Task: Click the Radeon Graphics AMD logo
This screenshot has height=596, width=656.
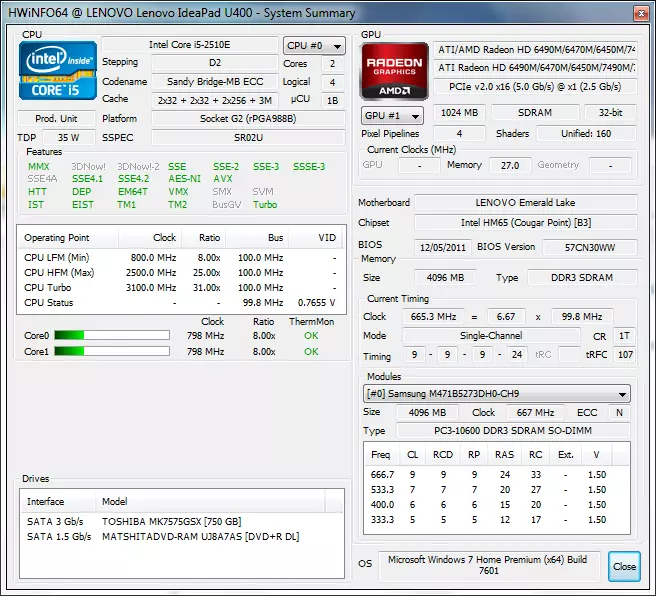Action: point(394,72)
